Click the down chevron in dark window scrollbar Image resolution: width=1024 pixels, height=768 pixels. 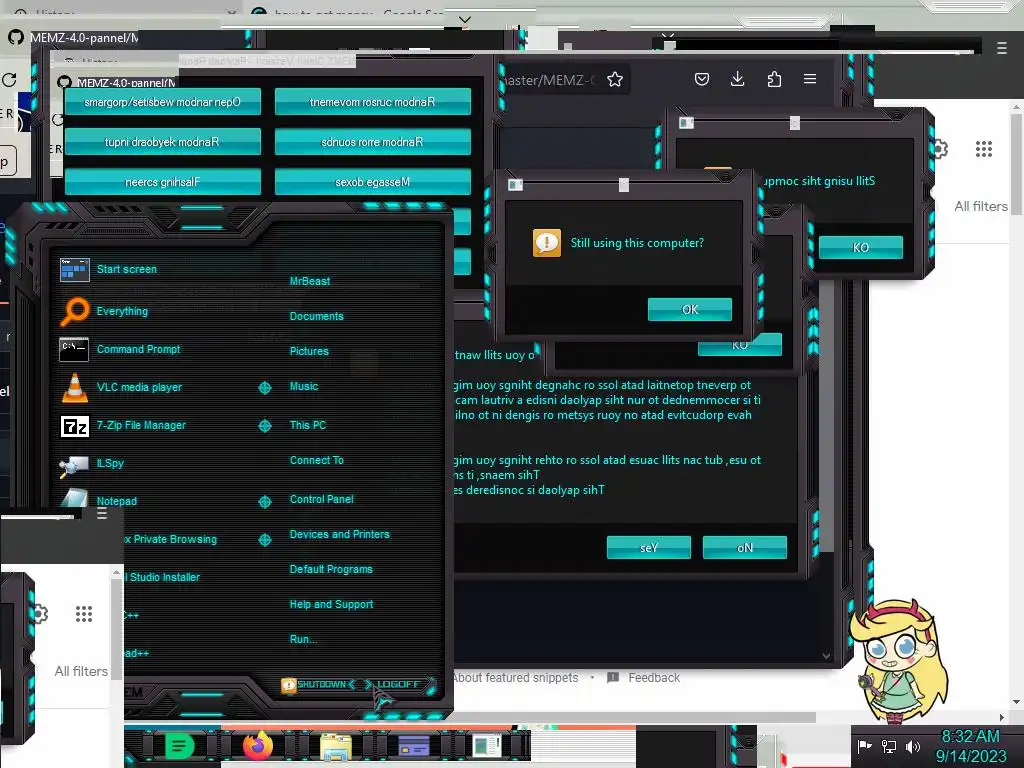[826, 655]
